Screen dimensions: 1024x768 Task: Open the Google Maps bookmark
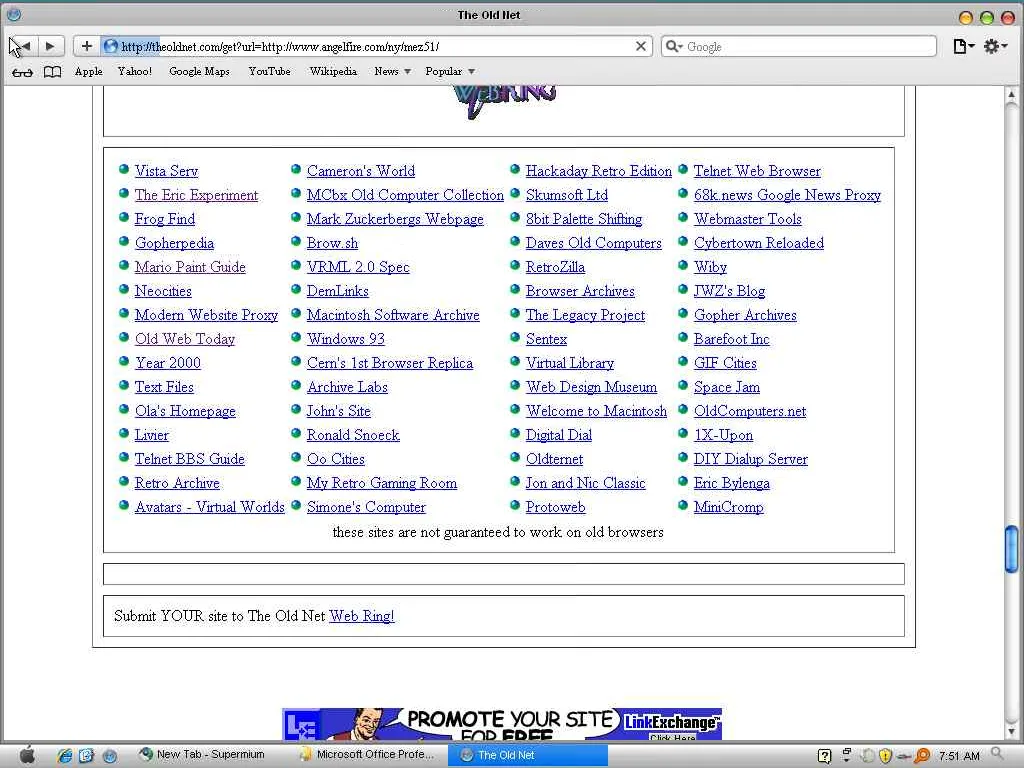tap(199, 71)
